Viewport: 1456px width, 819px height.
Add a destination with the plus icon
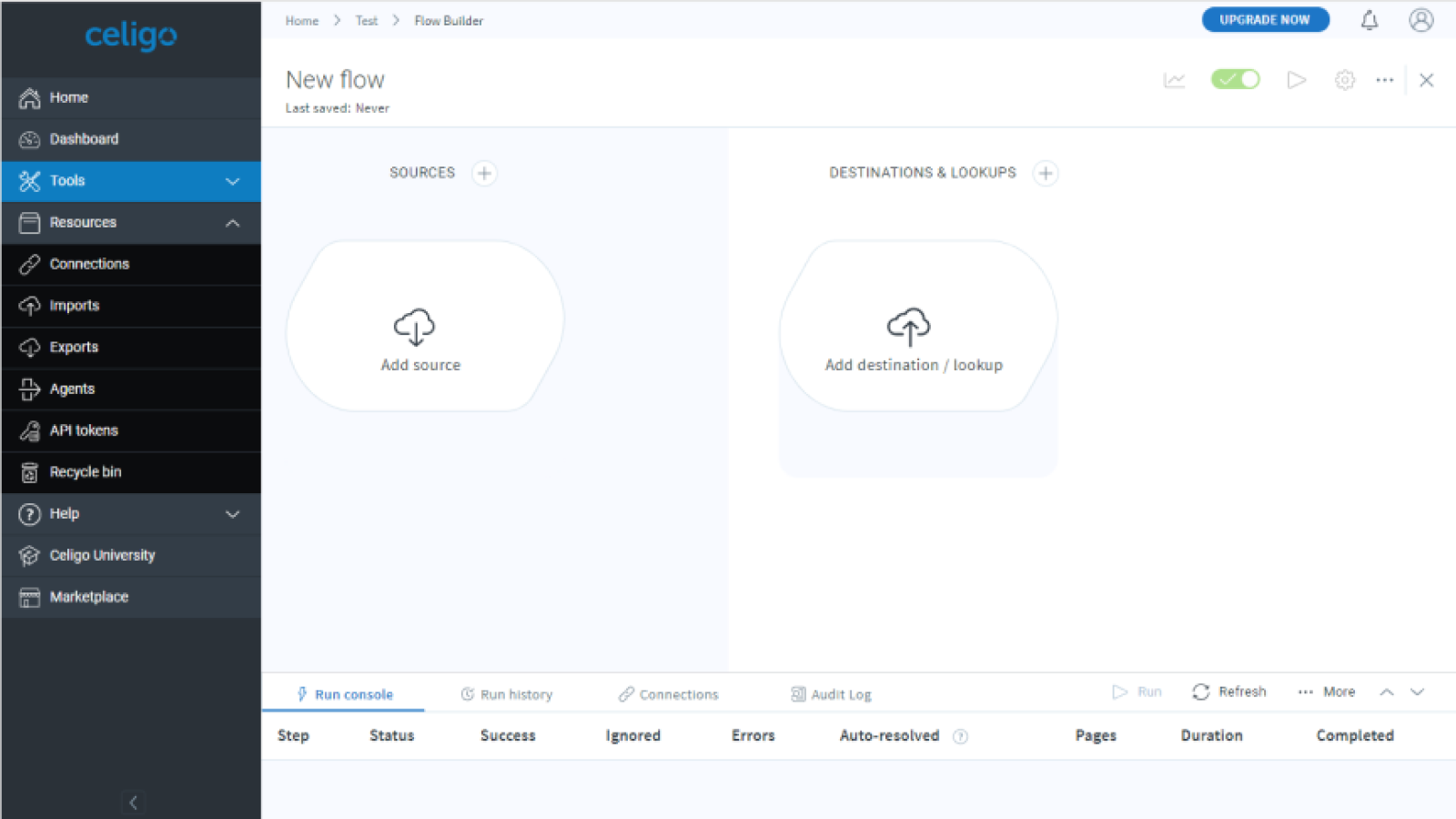(1046, 173)
